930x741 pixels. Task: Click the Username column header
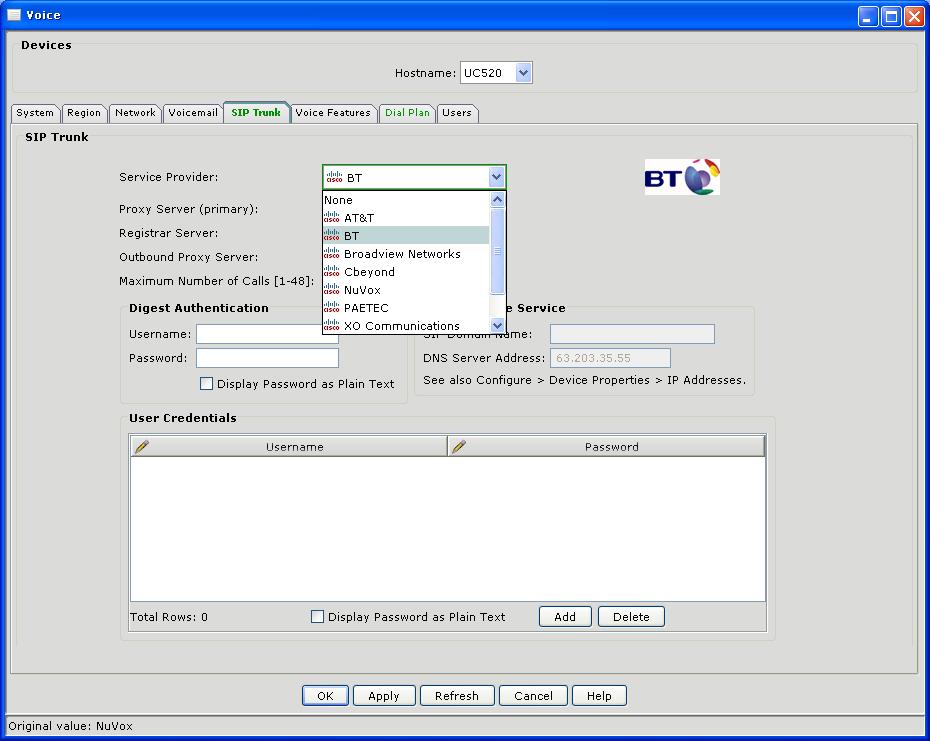click(289, 446)
